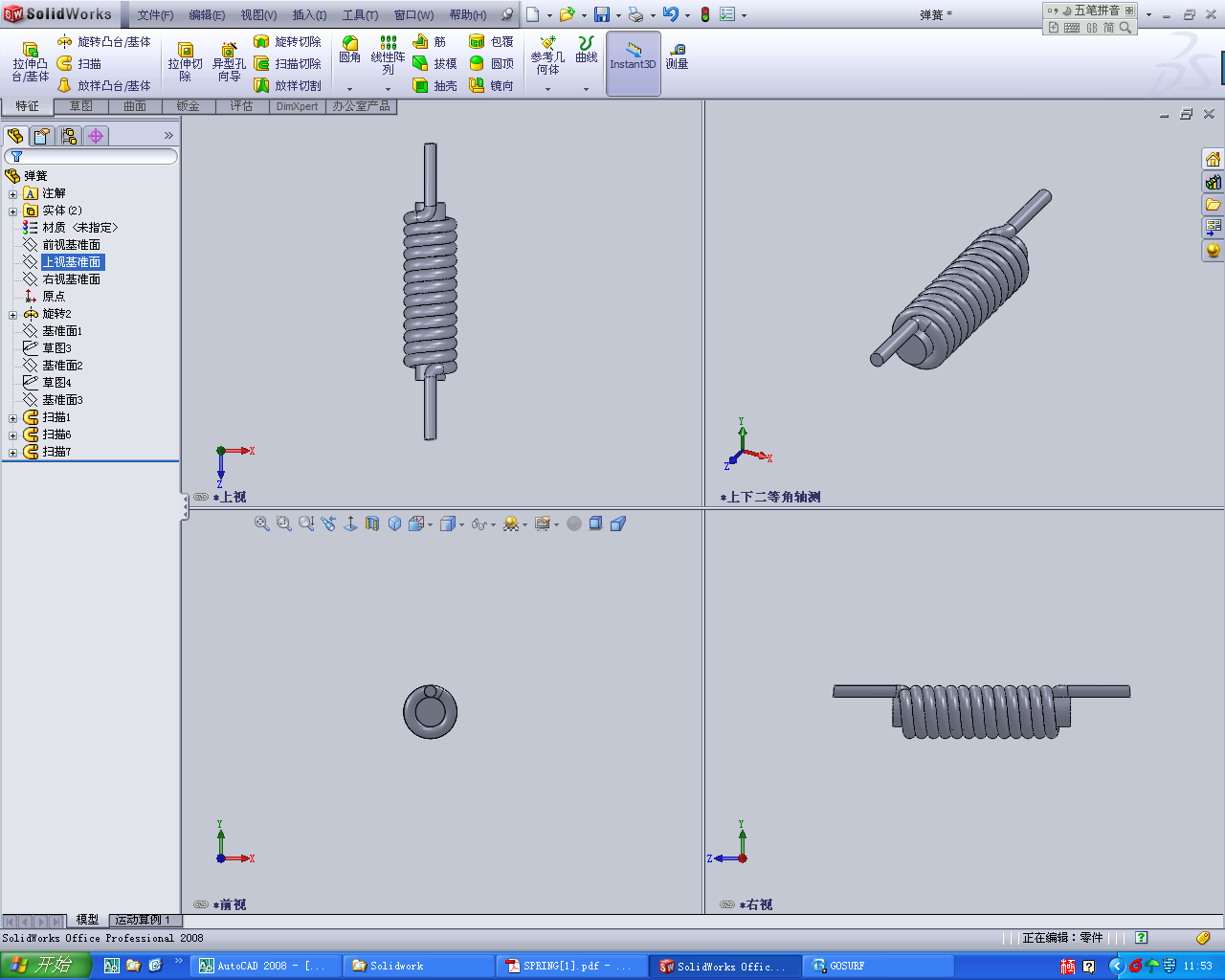Expand the 旋转2 feature node
The image size is (1225, 980).
tap(13, 315)
